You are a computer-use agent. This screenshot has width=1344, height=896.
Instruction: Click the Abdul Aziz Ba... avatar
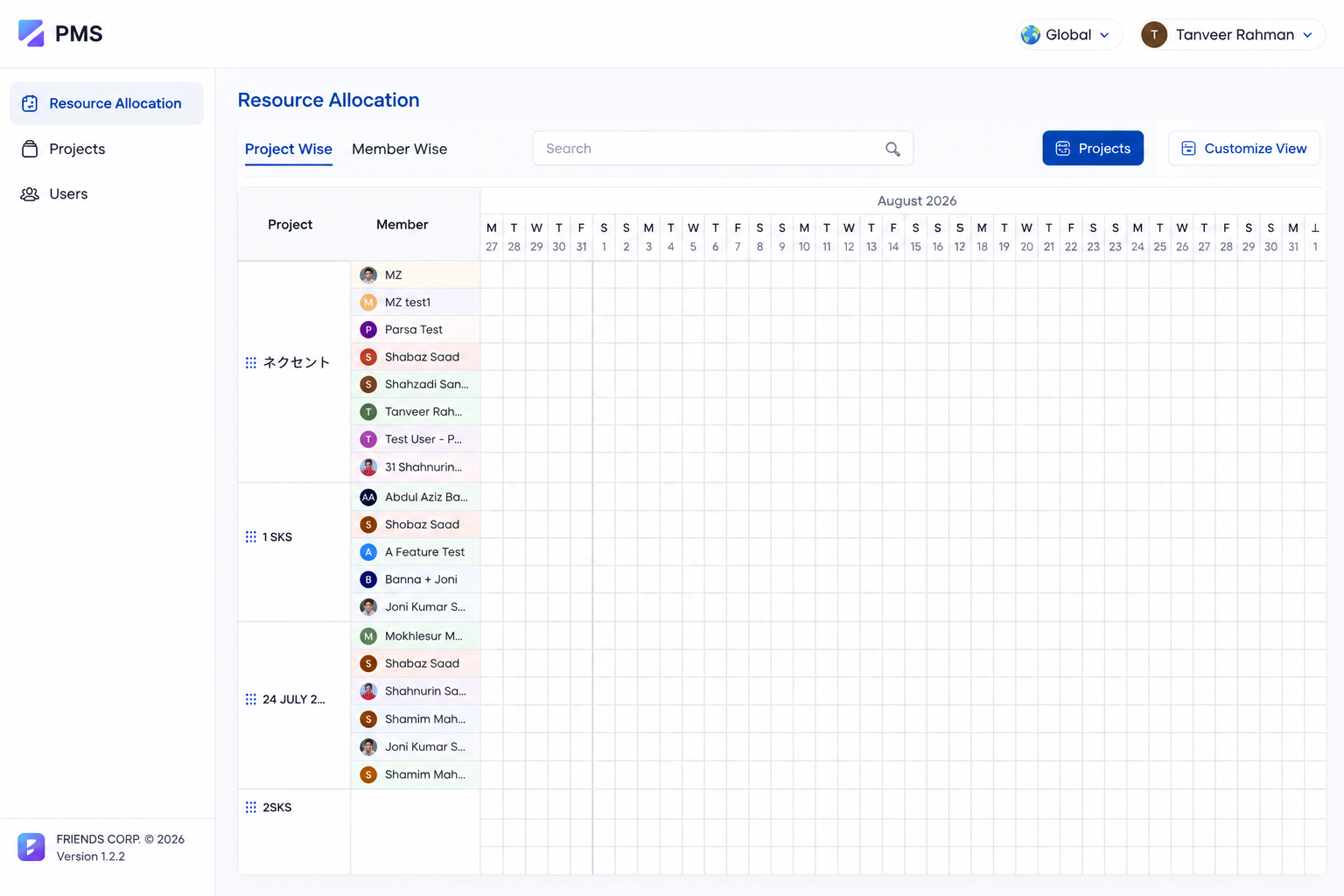click(368, 497)
